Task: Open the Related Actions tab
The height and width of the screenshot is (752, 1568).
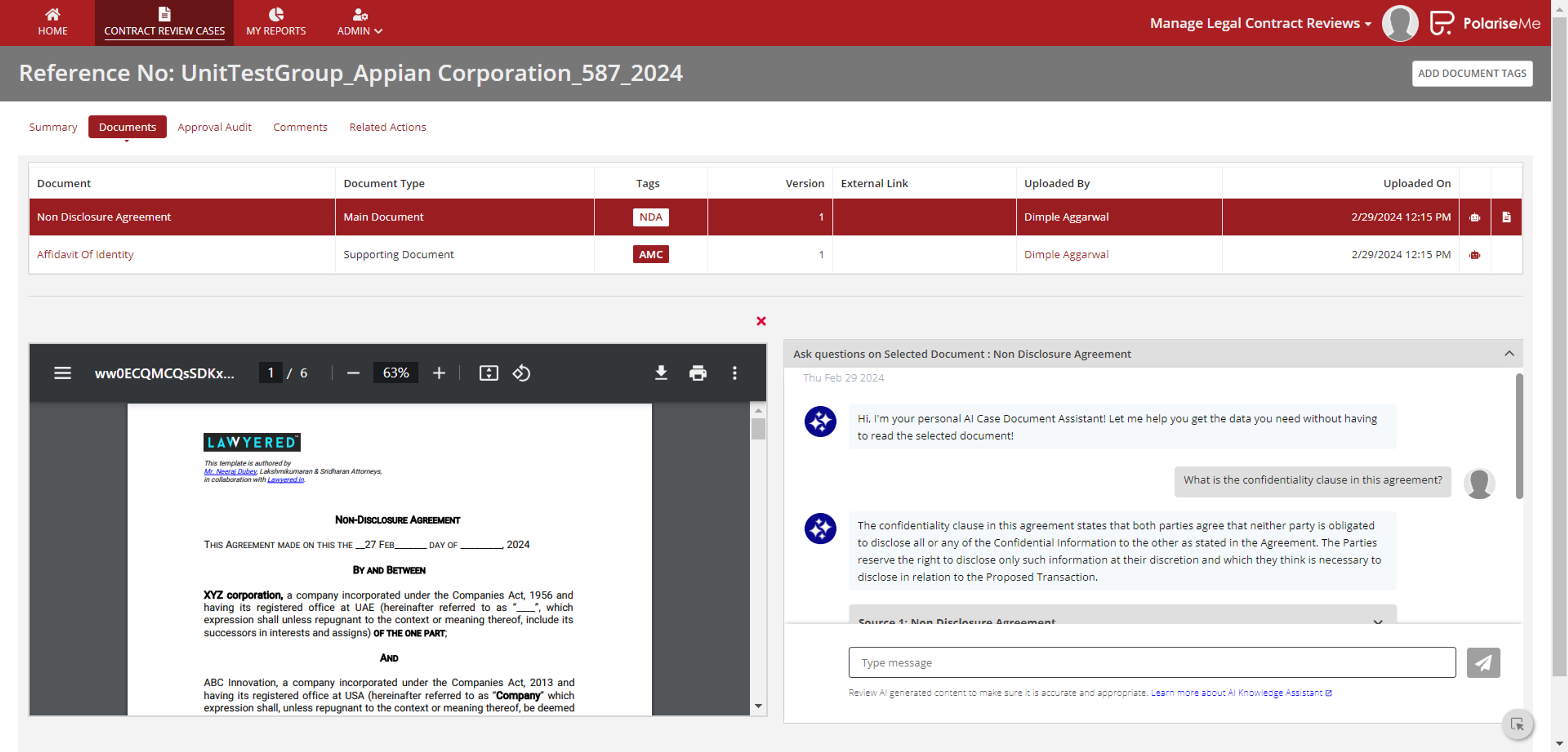Action: [387, 127]
